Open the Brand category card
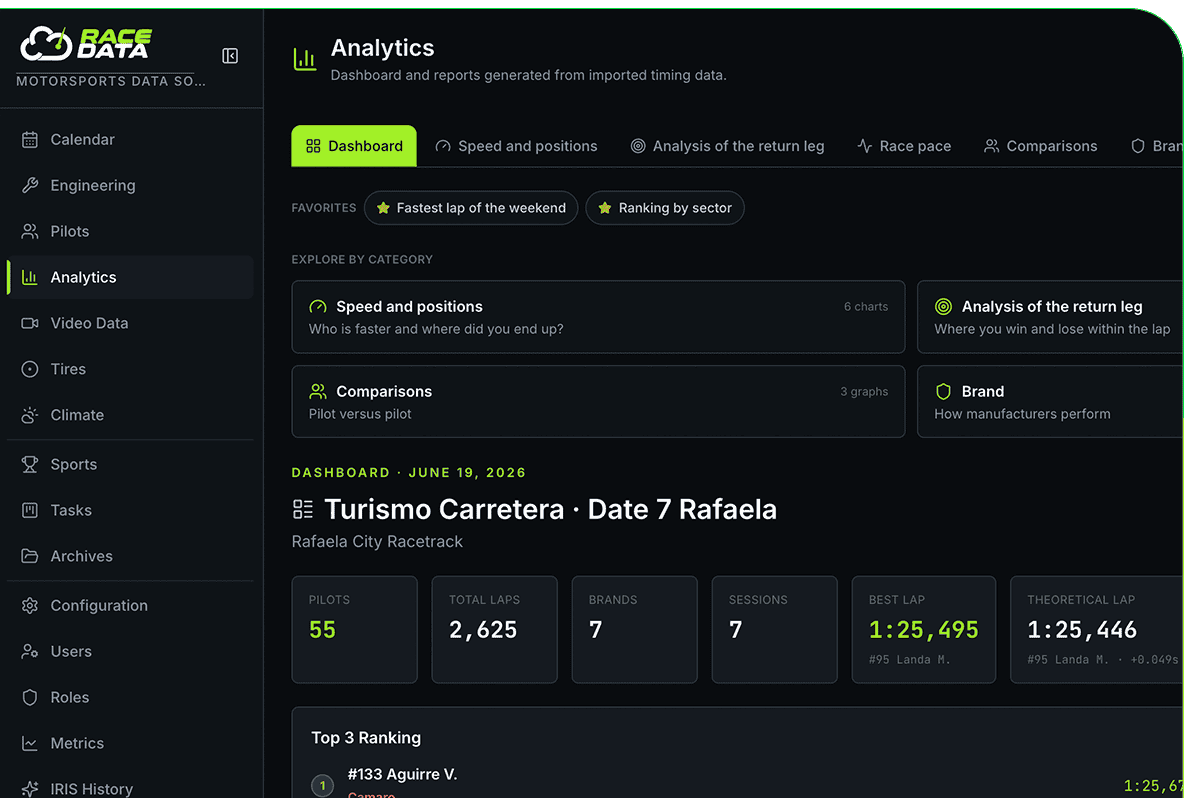 point(1051,401)
